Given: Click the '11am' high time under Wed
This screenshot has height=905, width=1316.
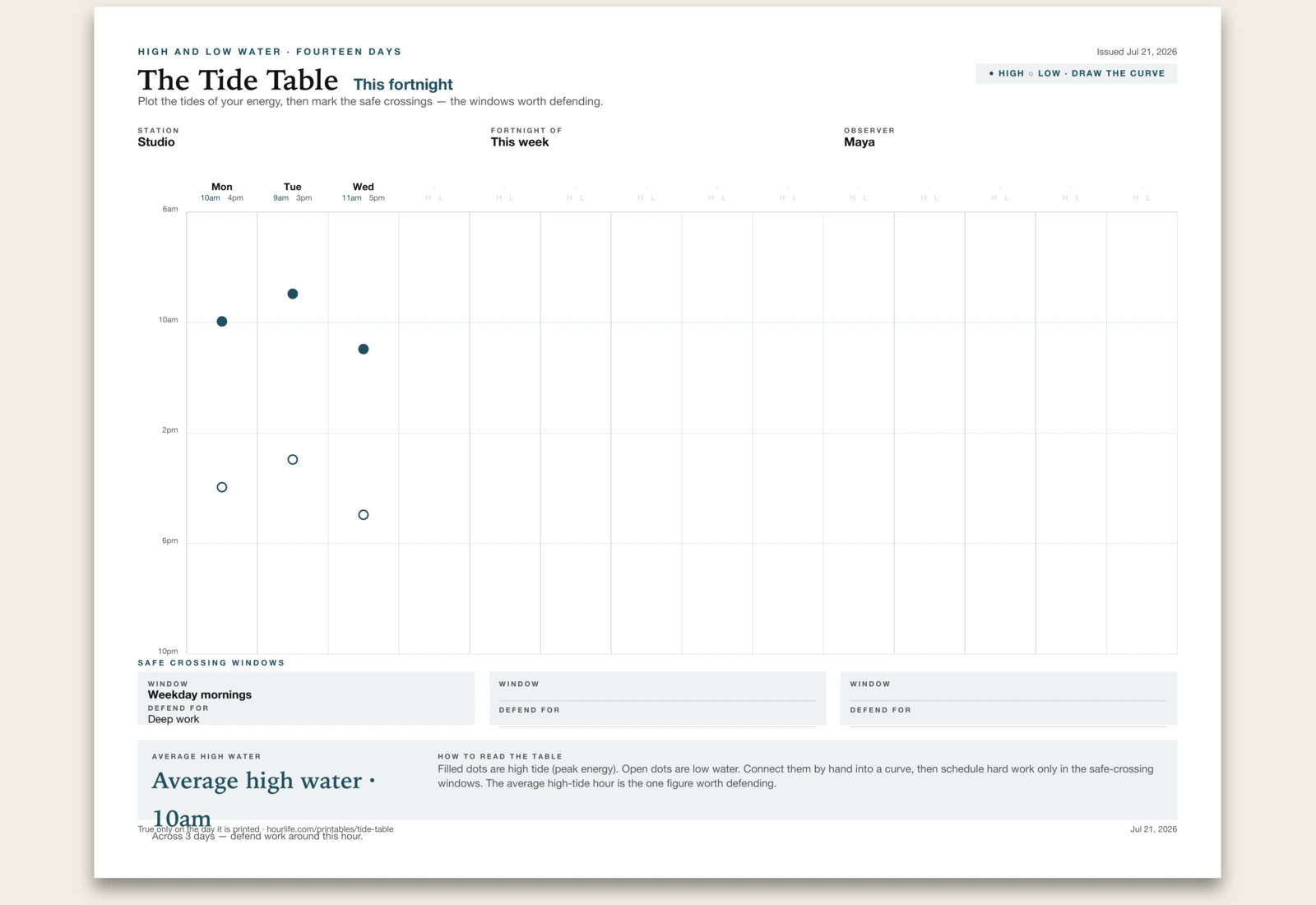Looking at the screenshot, I should click(352, 198).
